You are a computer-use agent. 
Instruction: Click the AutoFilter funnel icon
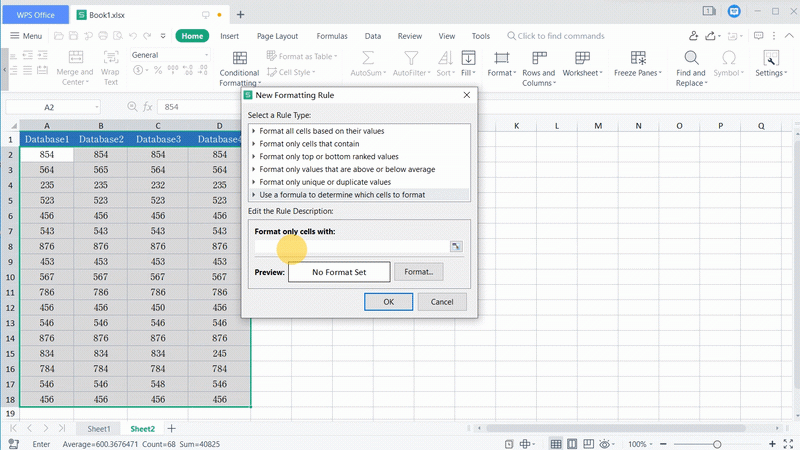click(x=411, y=58)
